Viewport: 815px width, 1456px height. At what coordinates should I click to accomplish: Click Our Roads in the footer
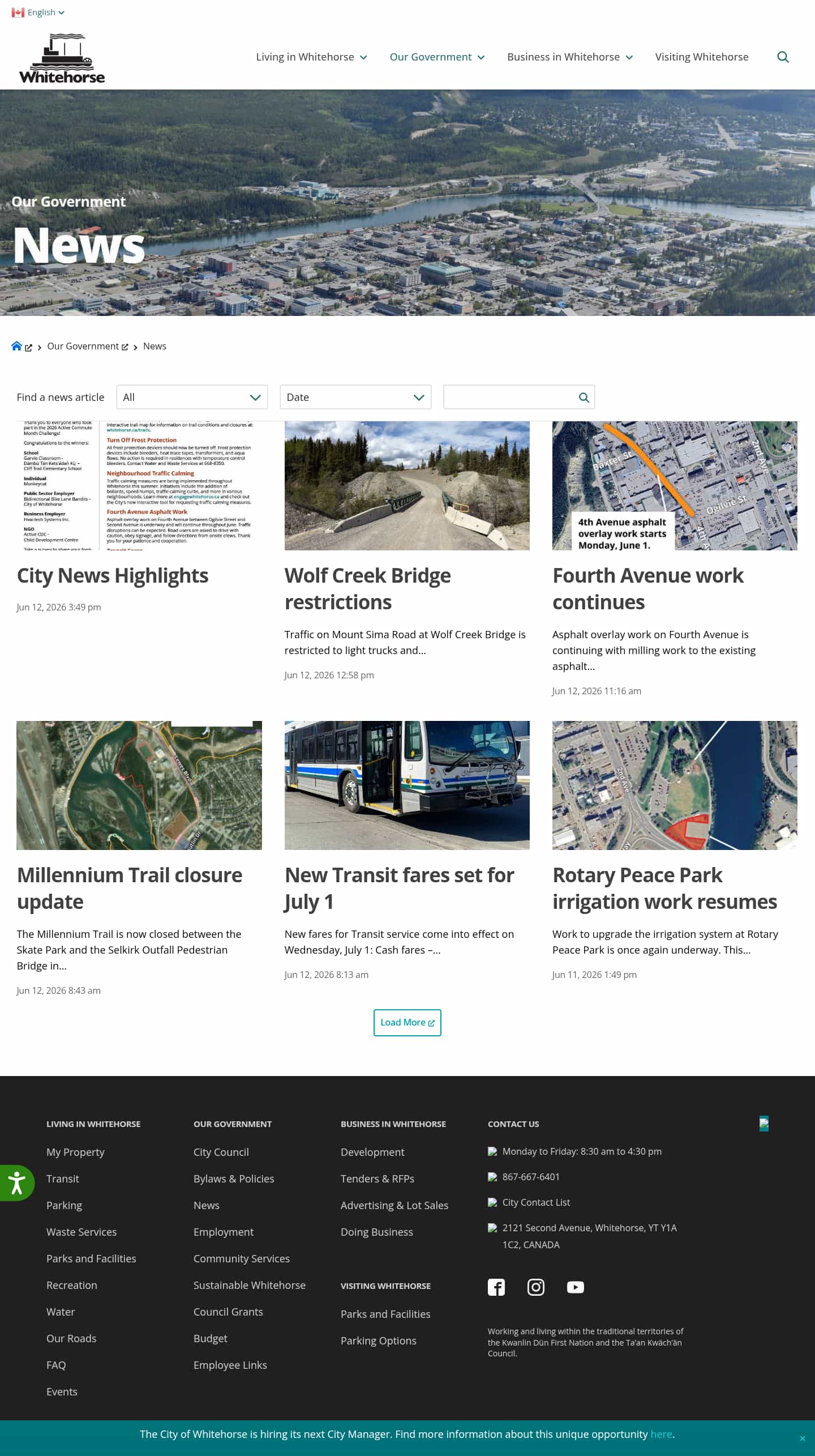(71, 1338)
